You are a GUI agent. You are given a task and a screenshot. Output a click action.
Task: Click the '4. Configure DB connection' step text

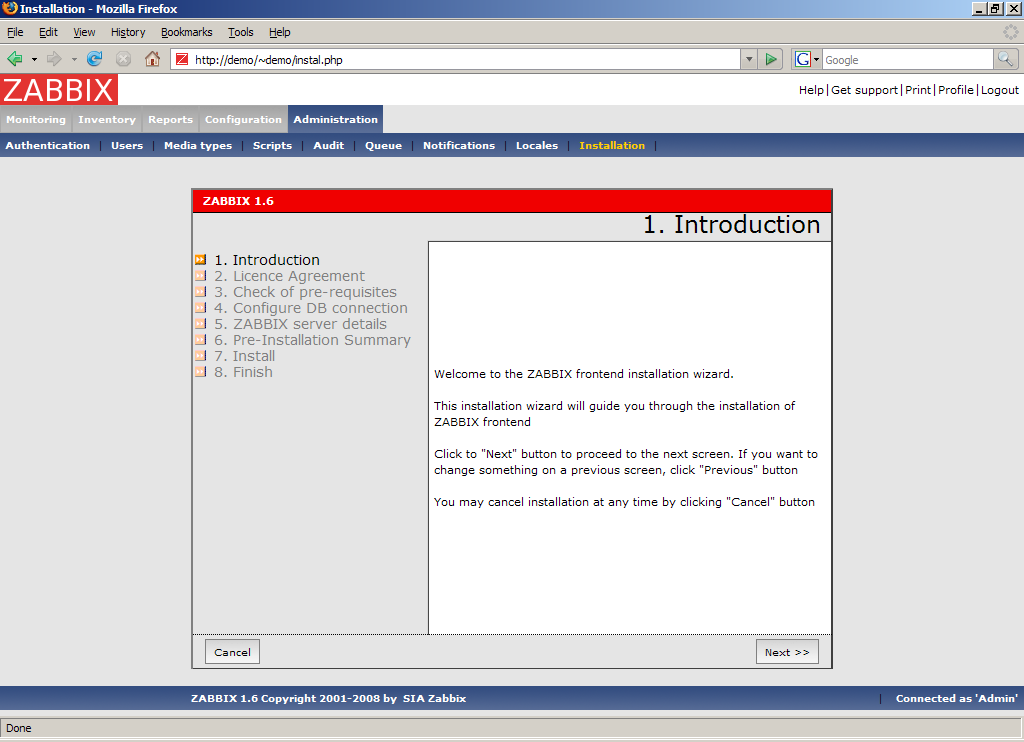point(311,308)
